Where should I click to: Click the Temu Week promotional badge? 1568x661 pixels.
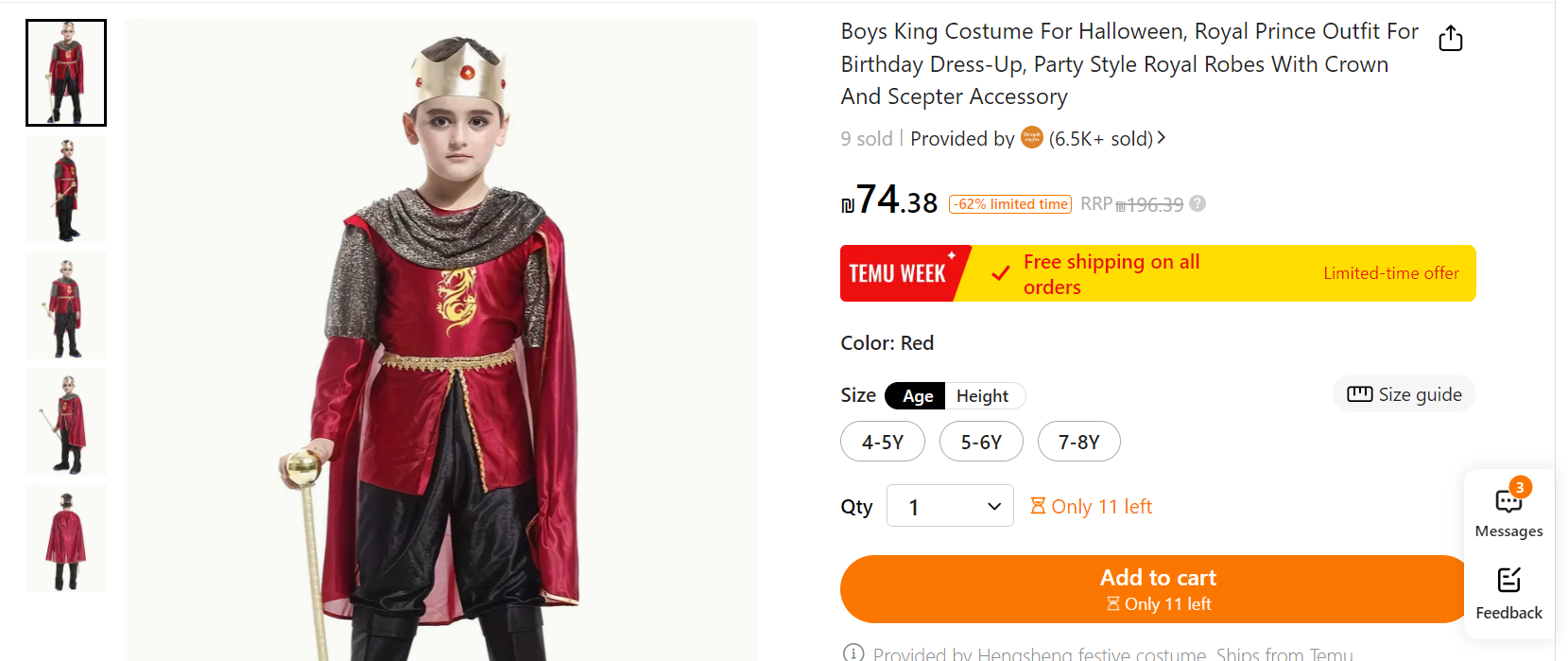click(898, 273)
